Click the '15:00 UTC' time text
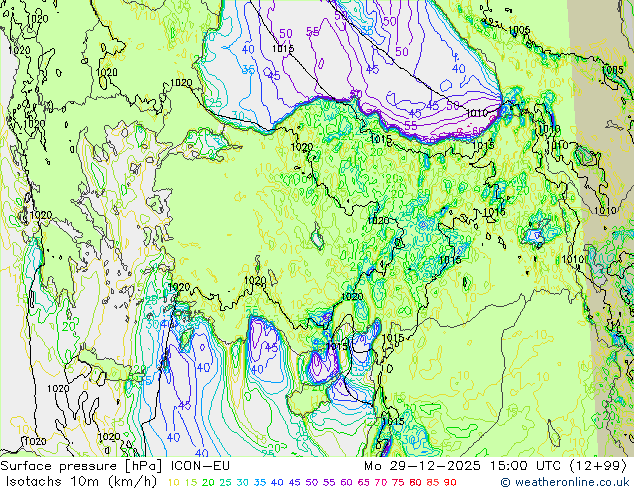 tap(525, 466)
